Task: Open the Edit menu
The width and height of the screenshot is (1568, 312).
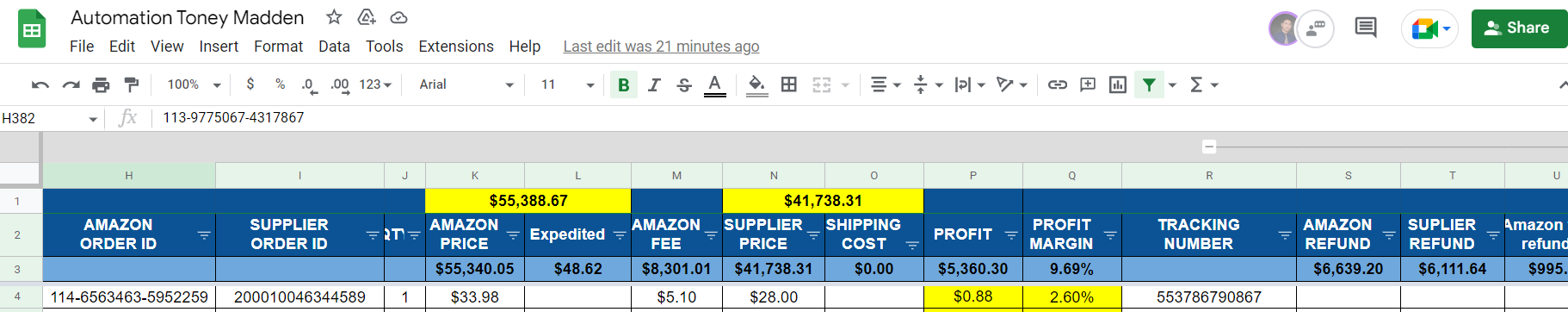Action: point(122,47)
